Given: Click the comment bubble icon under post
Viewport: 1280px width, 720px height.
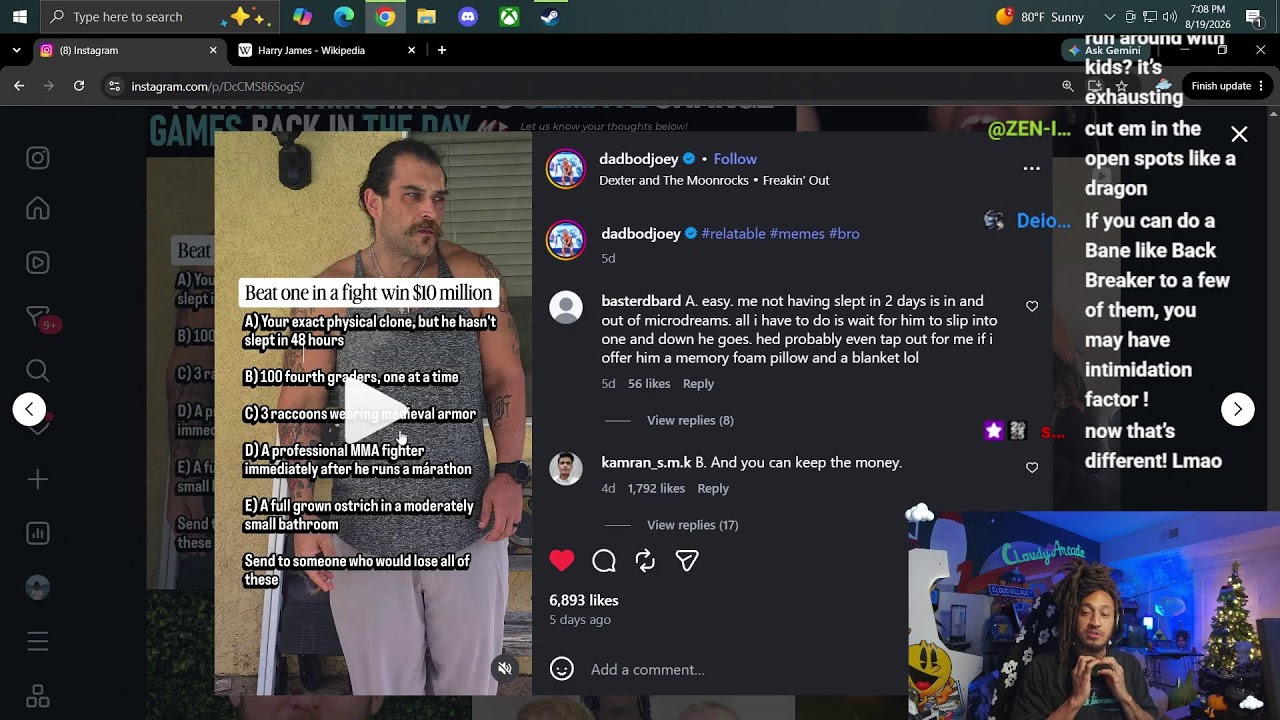Looking at the screenshot, I should (604, 561).
